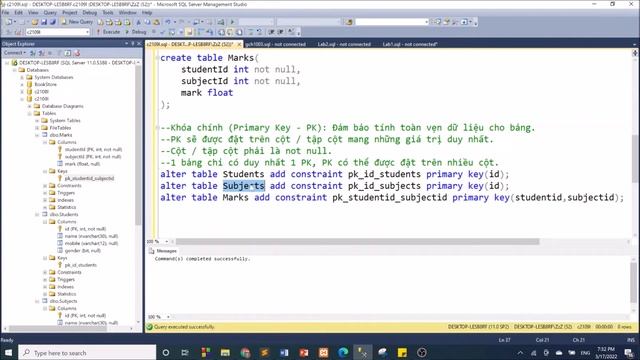
Task: Expand the BookStore database node
Action: coord(22,84)
